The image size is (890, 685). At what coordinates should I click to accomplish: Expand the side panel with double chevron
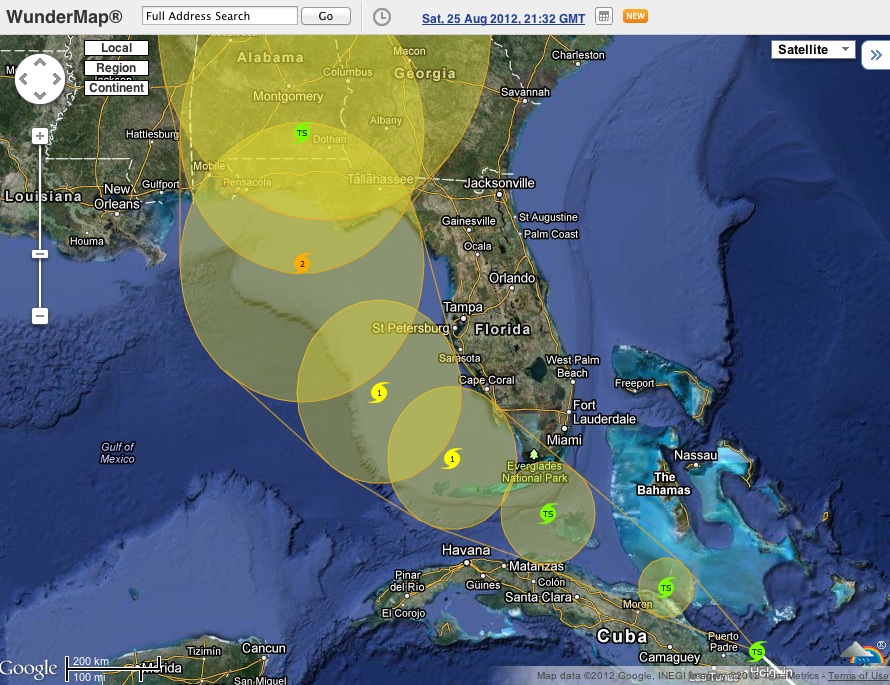pyautogui.click(x=875, y=55)
